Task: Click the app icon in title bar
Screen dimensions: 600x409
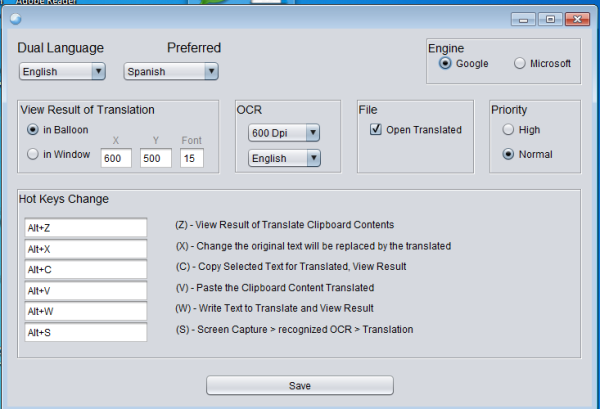Action: pos(16,19)
